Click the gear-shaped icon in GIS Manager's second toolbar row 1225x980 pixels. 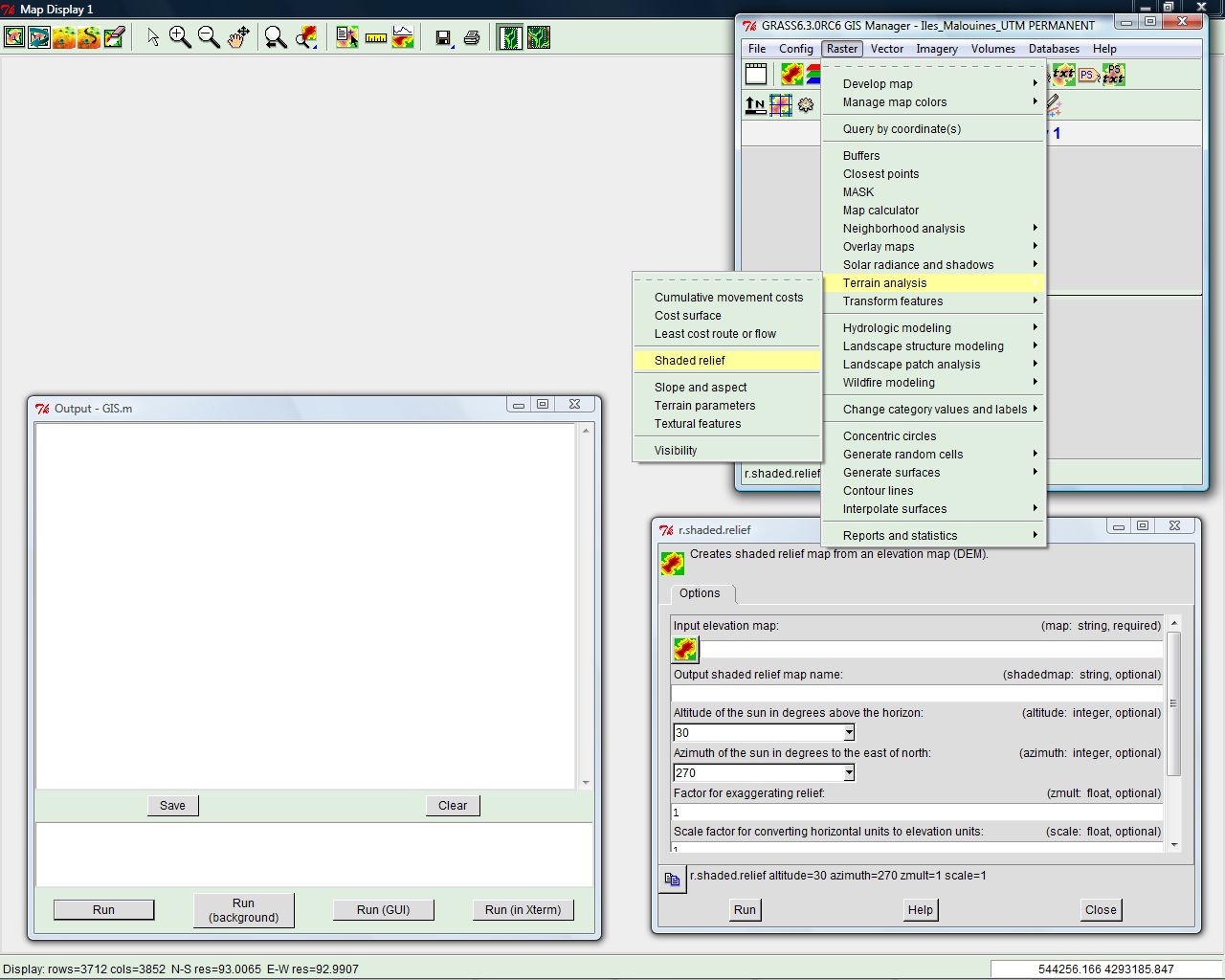(806, 104)
